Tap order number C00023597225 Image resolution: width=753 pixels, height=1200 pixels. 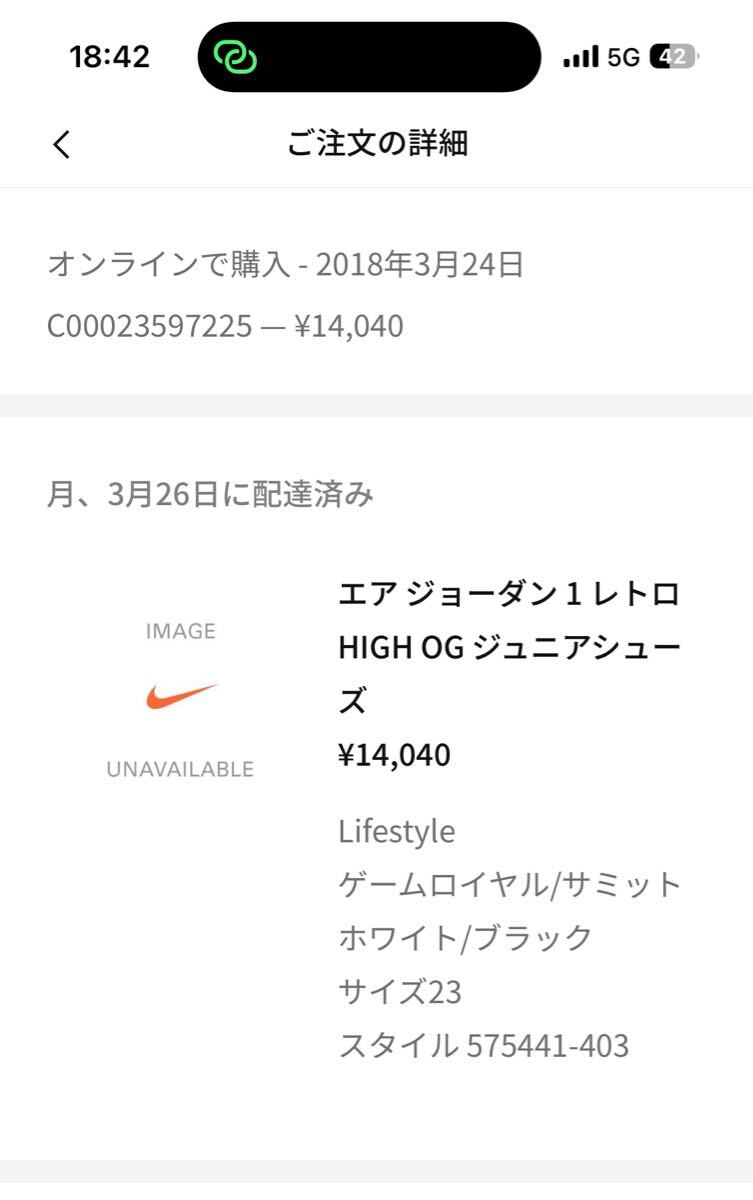tap(149, 326)
